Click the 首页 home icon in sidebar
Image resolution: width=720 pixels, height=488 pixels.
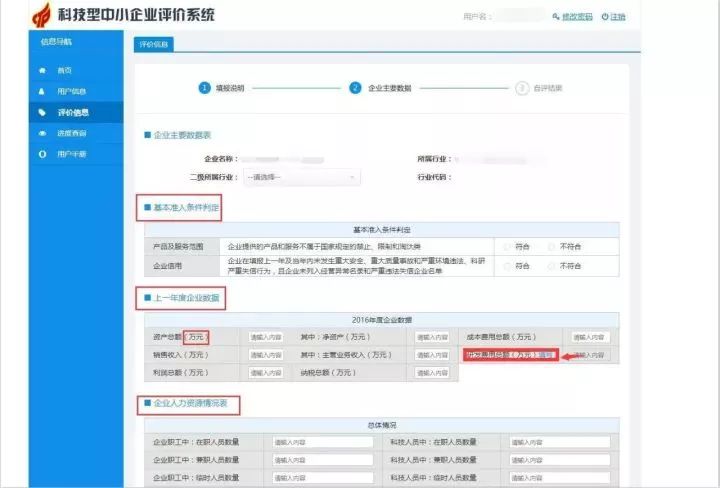tap(42, 71)
